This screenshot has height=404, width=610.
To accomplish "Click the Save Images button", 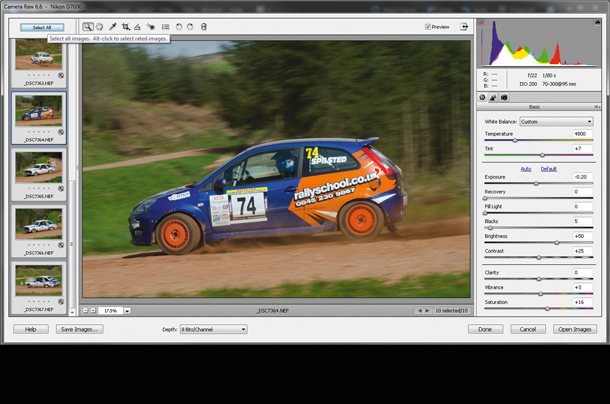I will coord(79,329).
